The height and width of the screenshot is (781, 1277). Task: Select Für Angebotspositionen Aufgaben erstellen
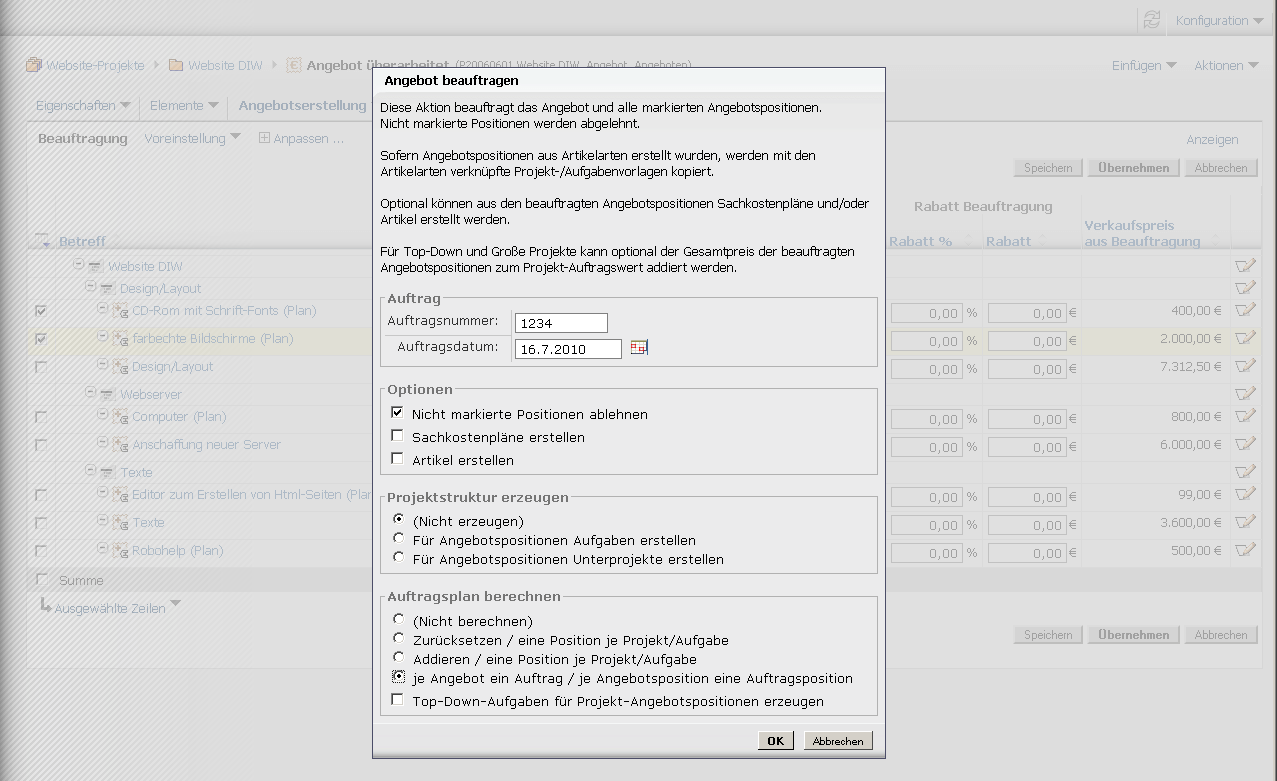click(x=399, y=539)
